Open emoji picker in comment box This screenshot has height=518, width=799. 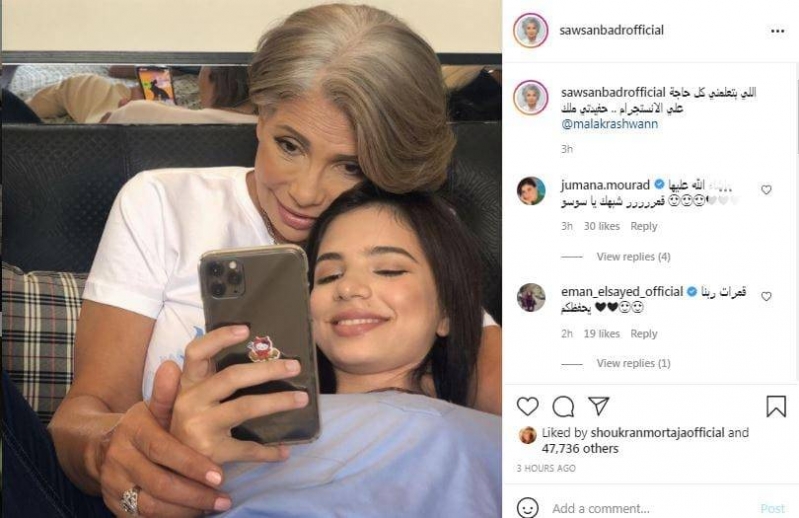click(527, 508)
